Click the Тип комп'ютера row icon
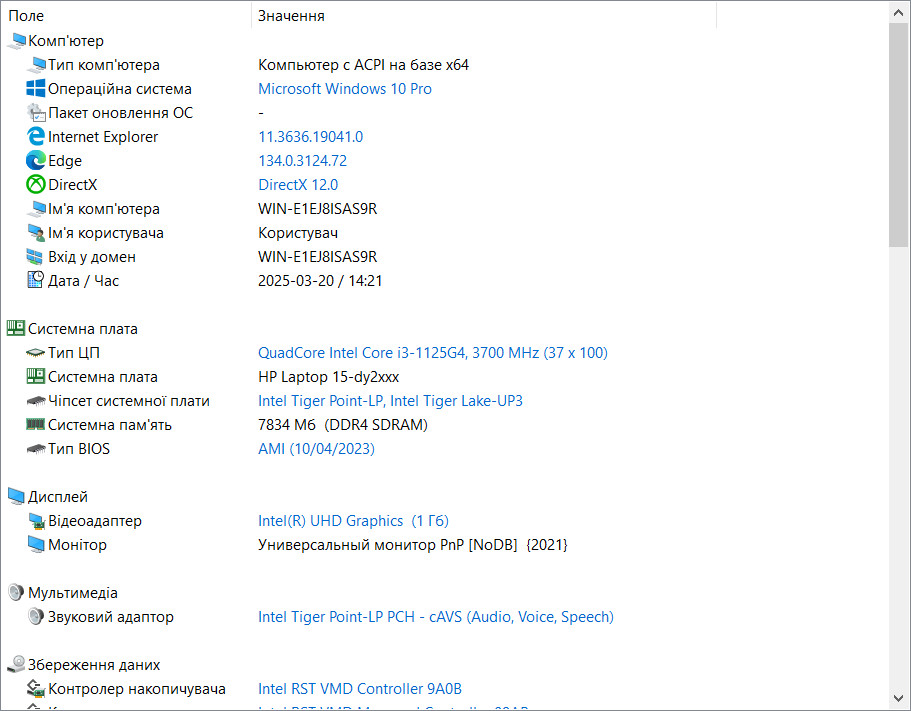This screenshot has height=711, width=911. pos(36,64)
